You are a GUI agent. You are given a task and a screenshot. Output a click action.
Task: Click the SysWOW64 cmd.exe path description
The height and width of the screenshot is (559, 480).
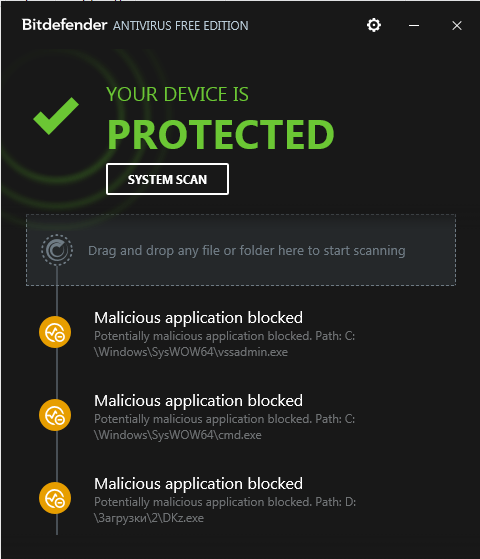tap(225, 427)
